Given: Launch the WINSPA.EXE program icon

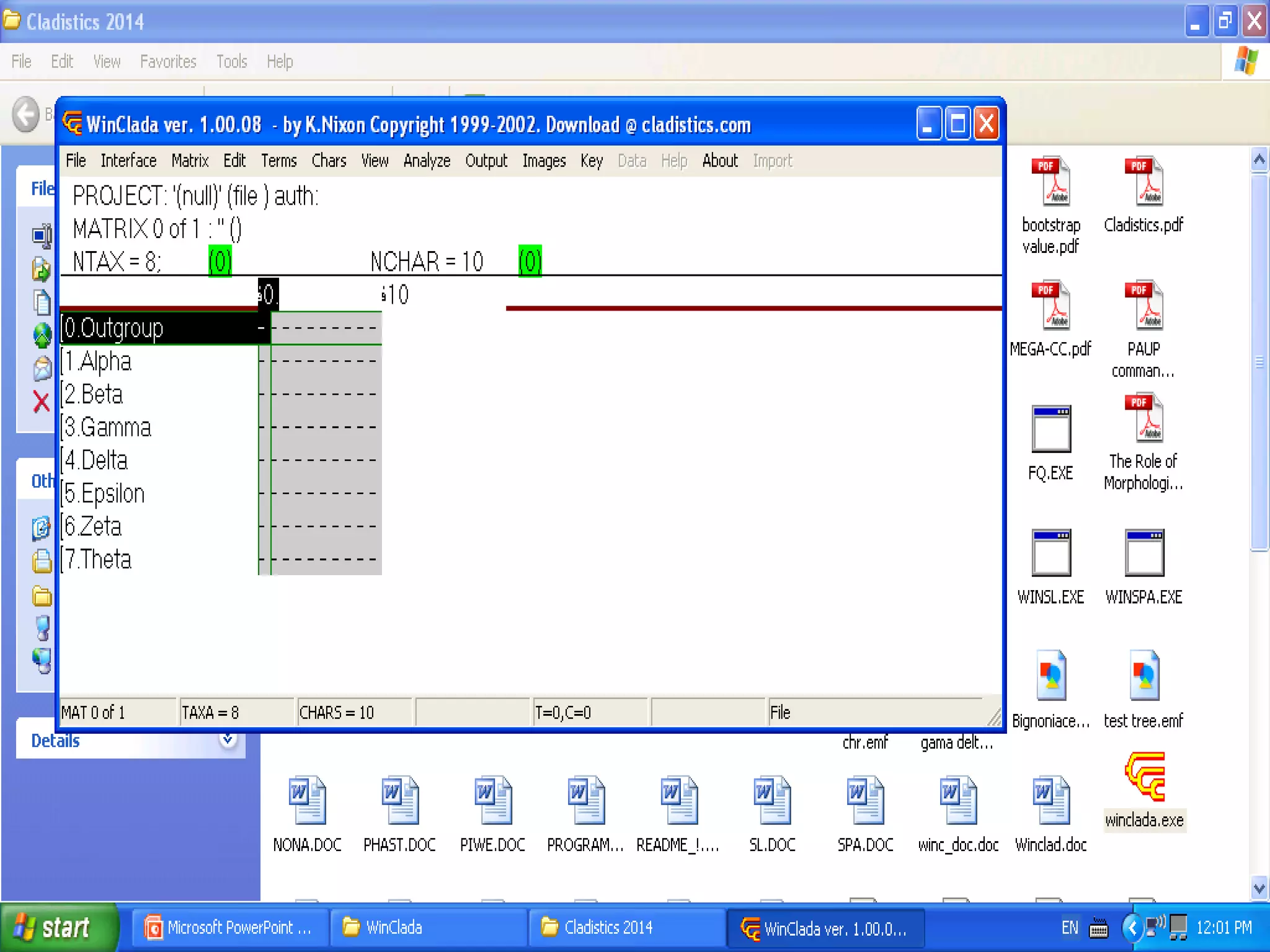Looking at the screenshot, I should tap(1143, 553).
